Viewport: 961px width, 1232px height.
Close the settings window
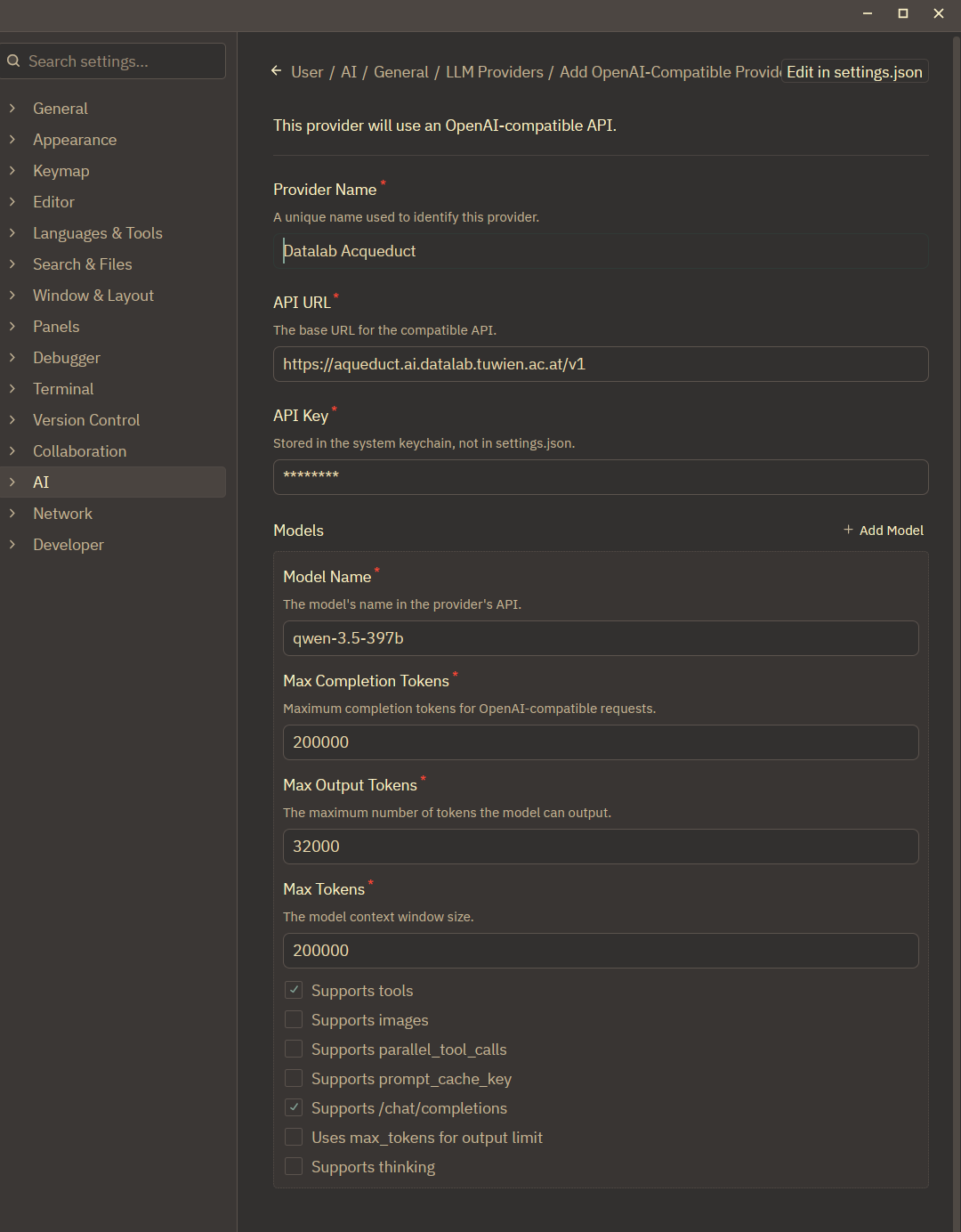(939, 13)
